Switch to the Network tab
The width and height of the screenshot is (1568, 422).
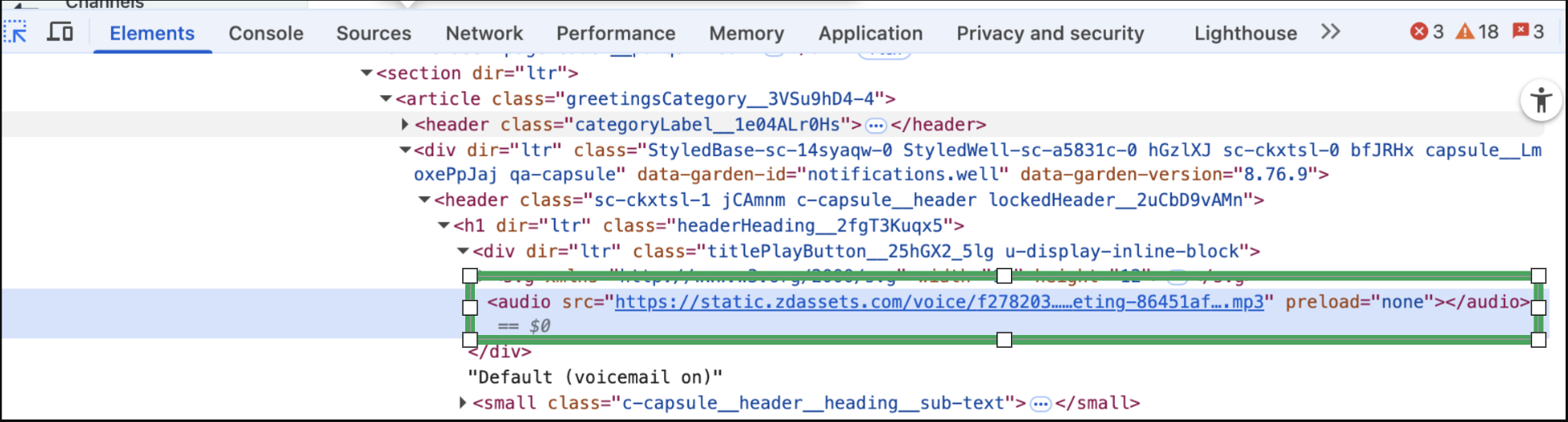click(x=484, y=33)
